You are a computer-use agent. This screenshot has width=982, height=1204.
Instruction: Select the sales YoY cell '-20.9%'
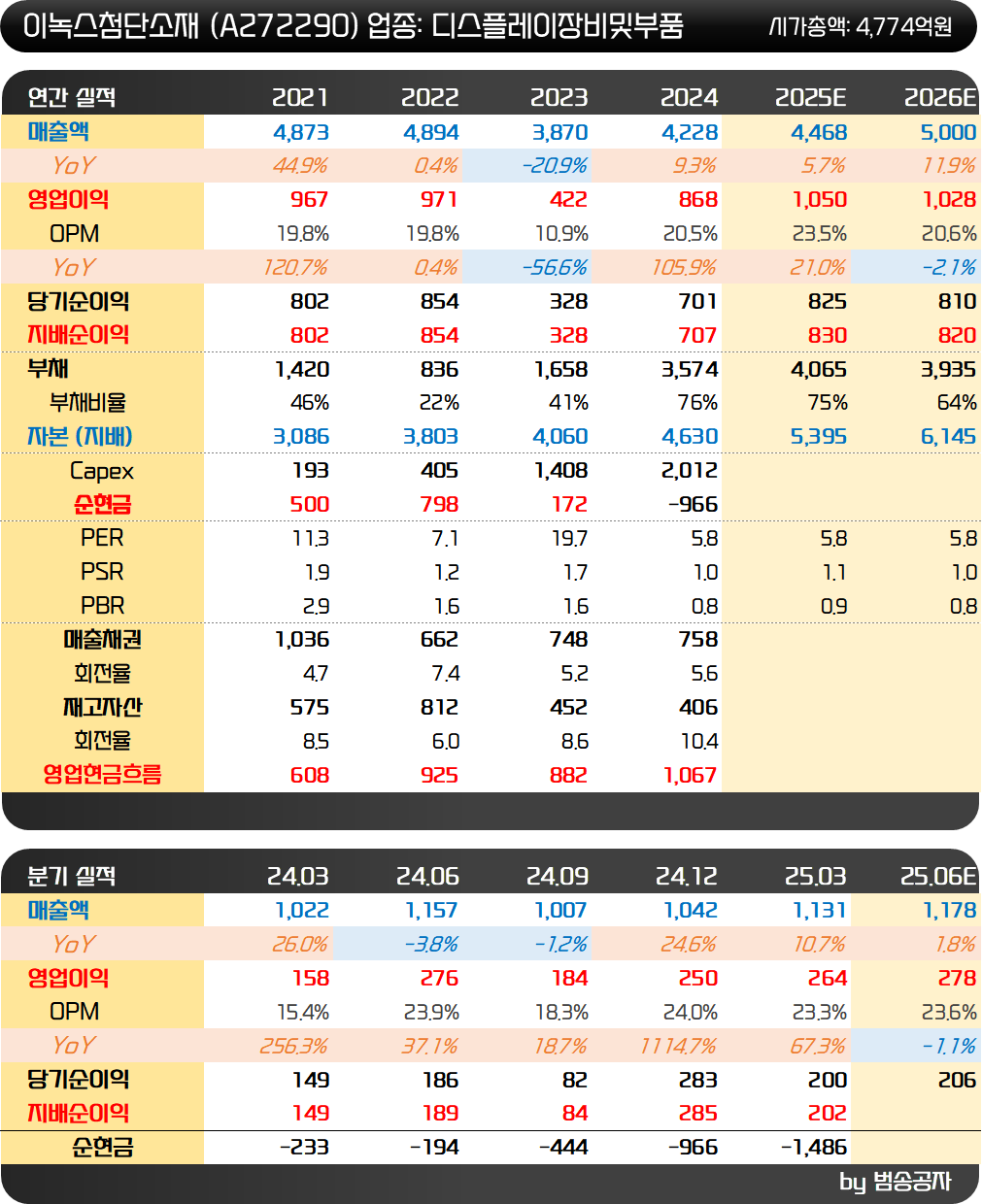pyautogui.click(x=555, y=166)
